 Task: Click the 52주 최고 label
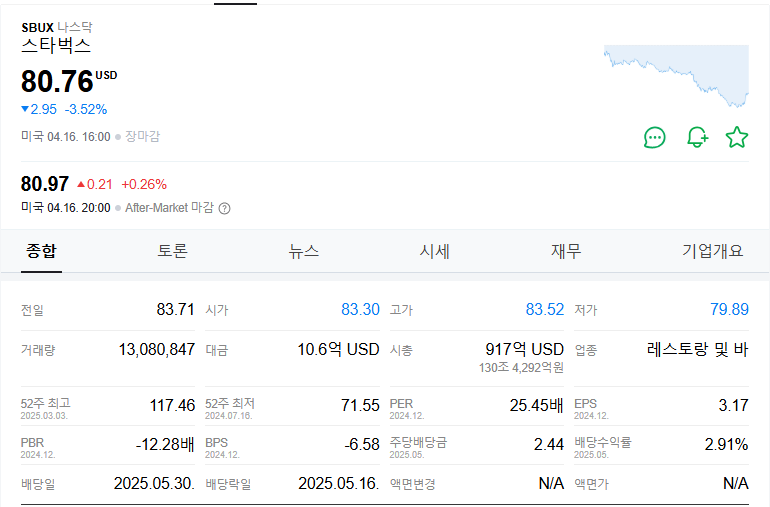(x=46, y=403)
